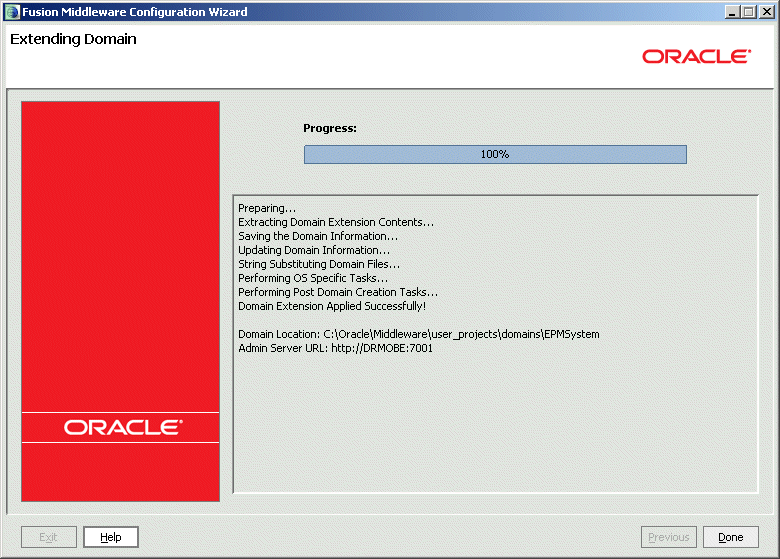Select 'Performing Post Domain Creation Tasks...' line
This screenshot has height=559, width=780.
click(338, 292)
